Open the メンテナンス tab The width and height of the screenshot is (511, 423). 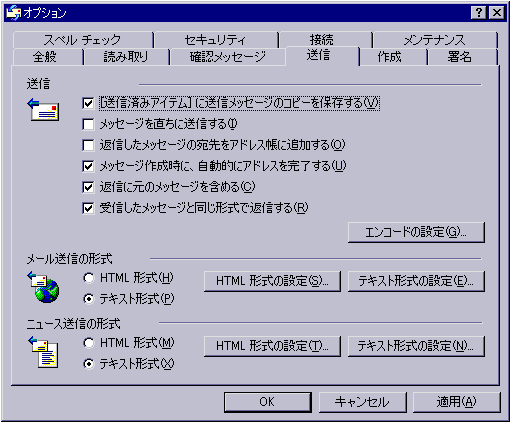(x=434, y=40)
